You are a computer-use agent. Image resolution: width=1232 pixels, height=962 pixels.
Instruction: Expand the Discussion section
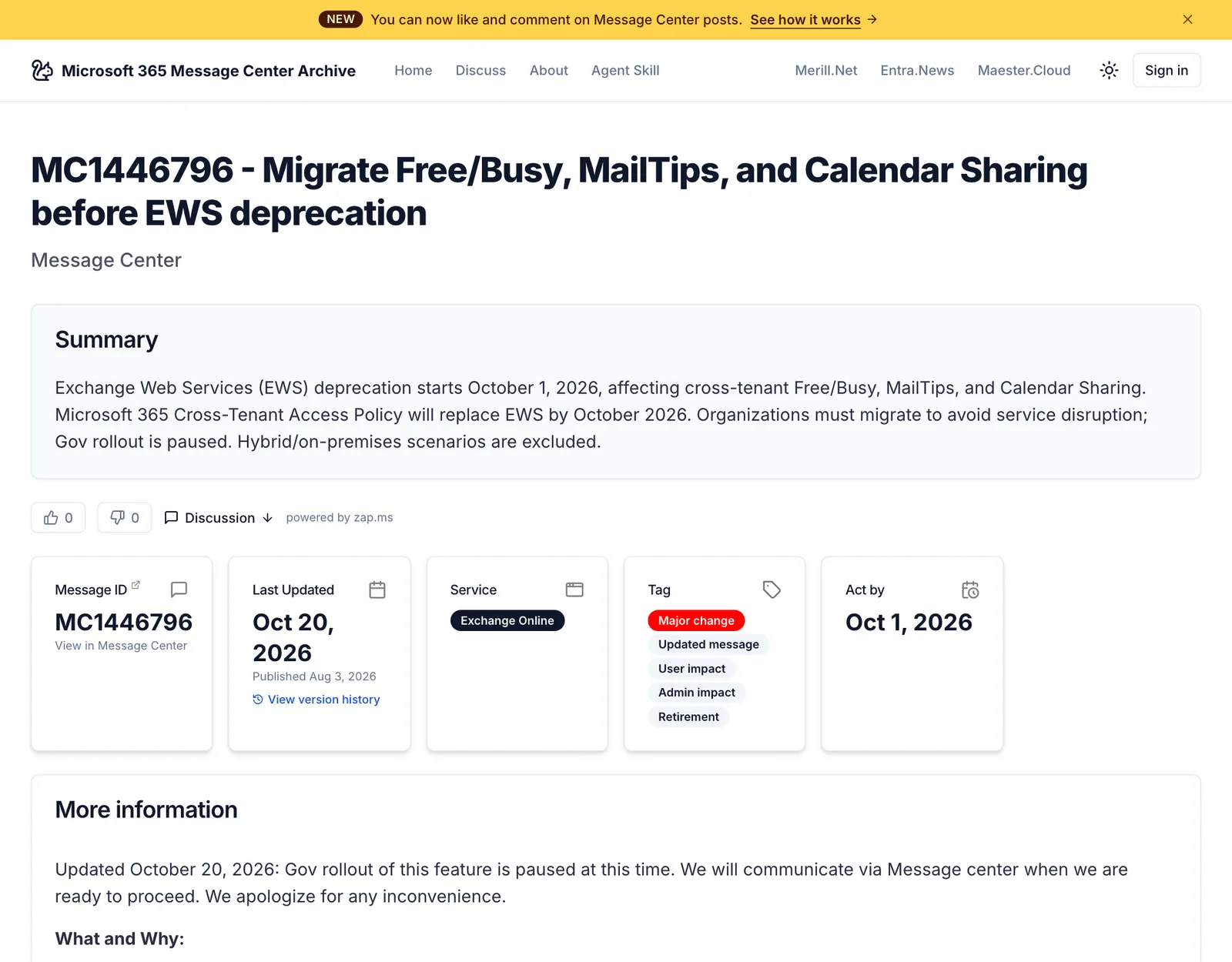219,518
